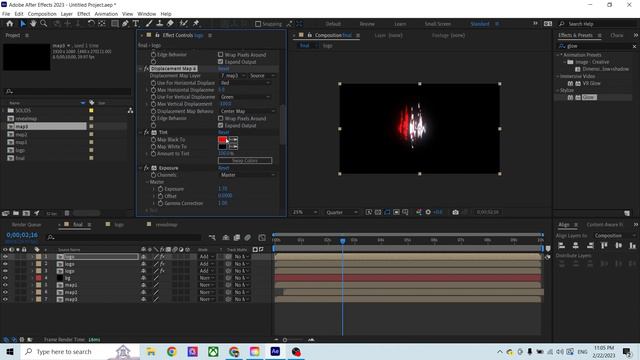
Task: Open Exposure Channels Master dropdown
Action: coord(247,175)
